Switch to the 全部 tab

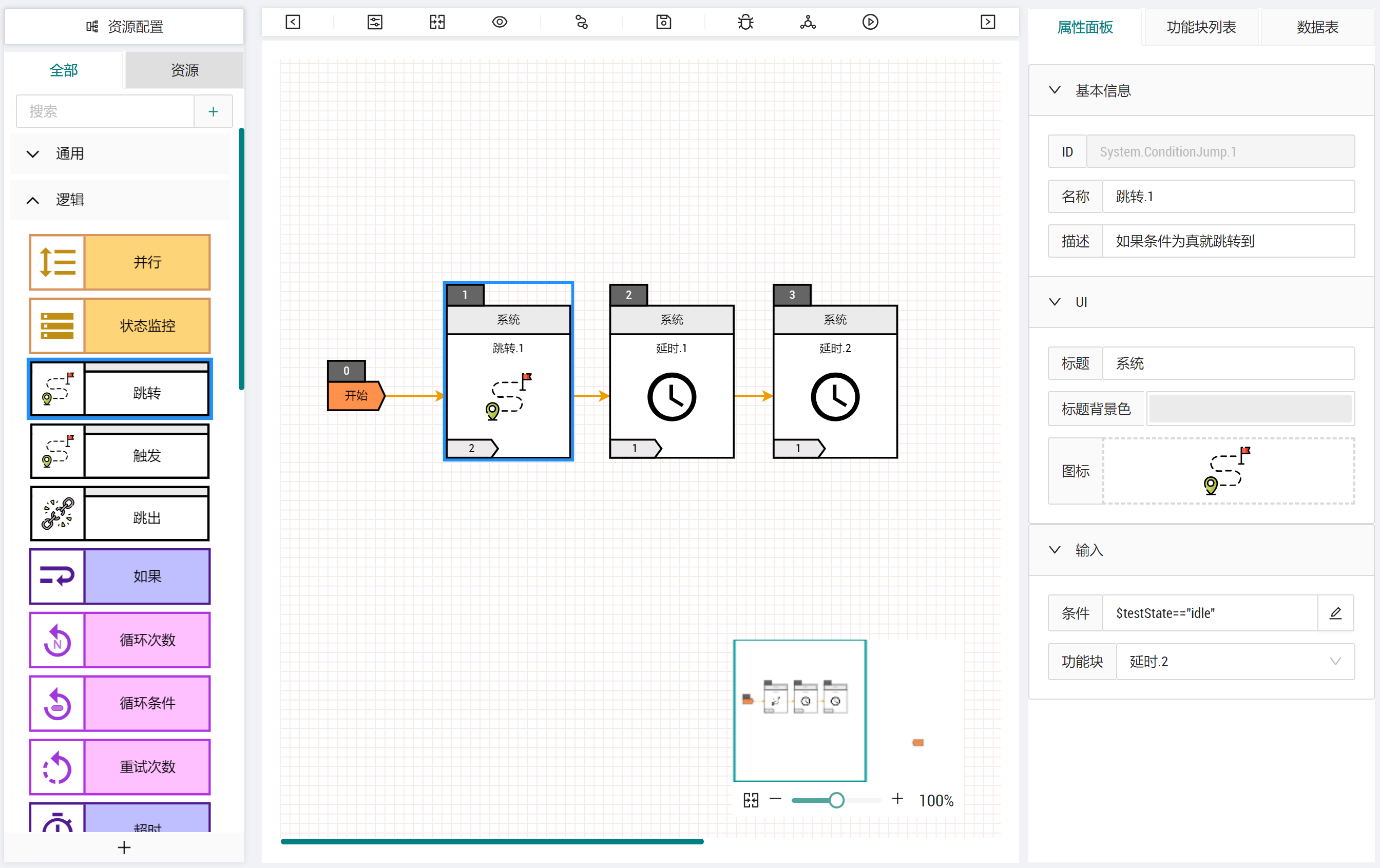[64, 70]
